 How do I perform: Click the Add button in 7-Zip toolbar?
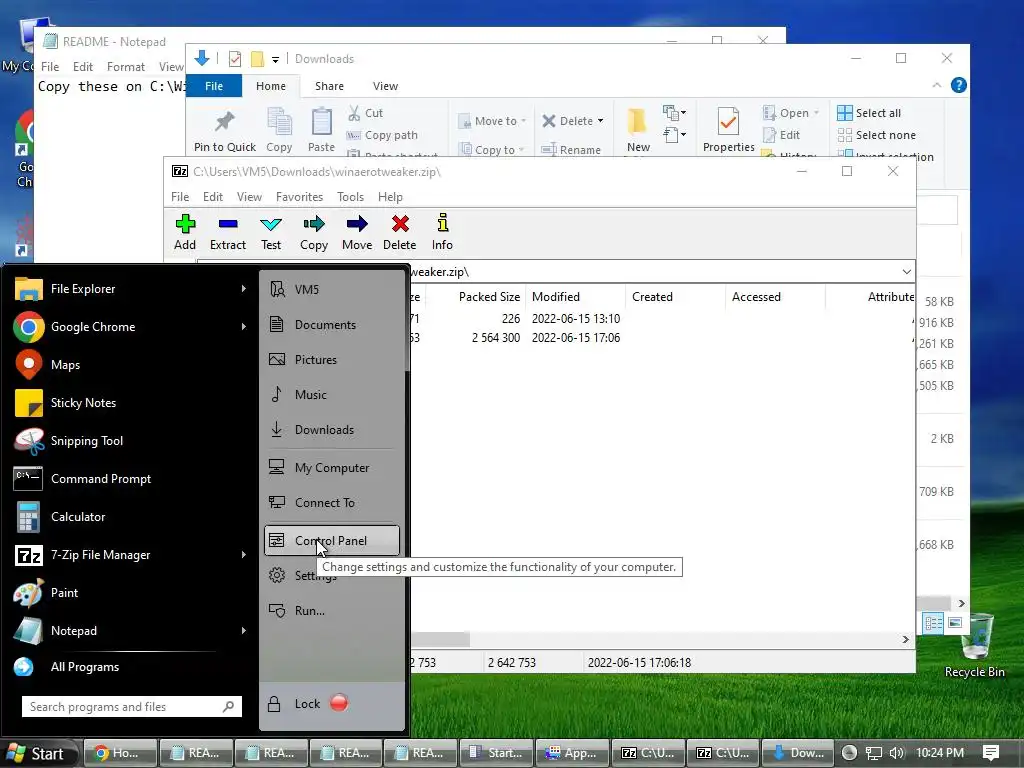pos(185,232)
